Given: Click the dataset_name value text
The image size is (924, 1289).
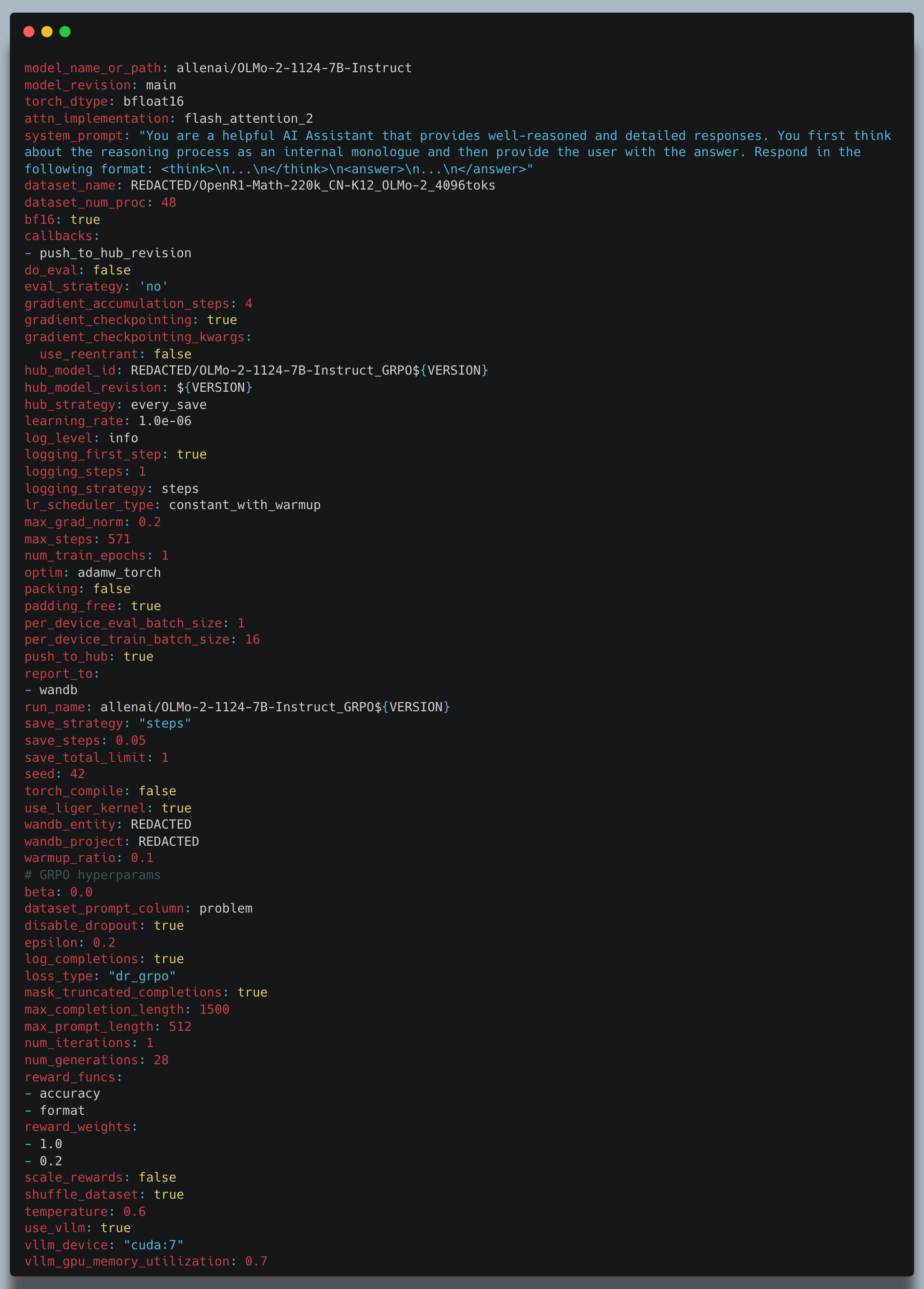Looking at the screenshot, I should [x=313, y=186].
